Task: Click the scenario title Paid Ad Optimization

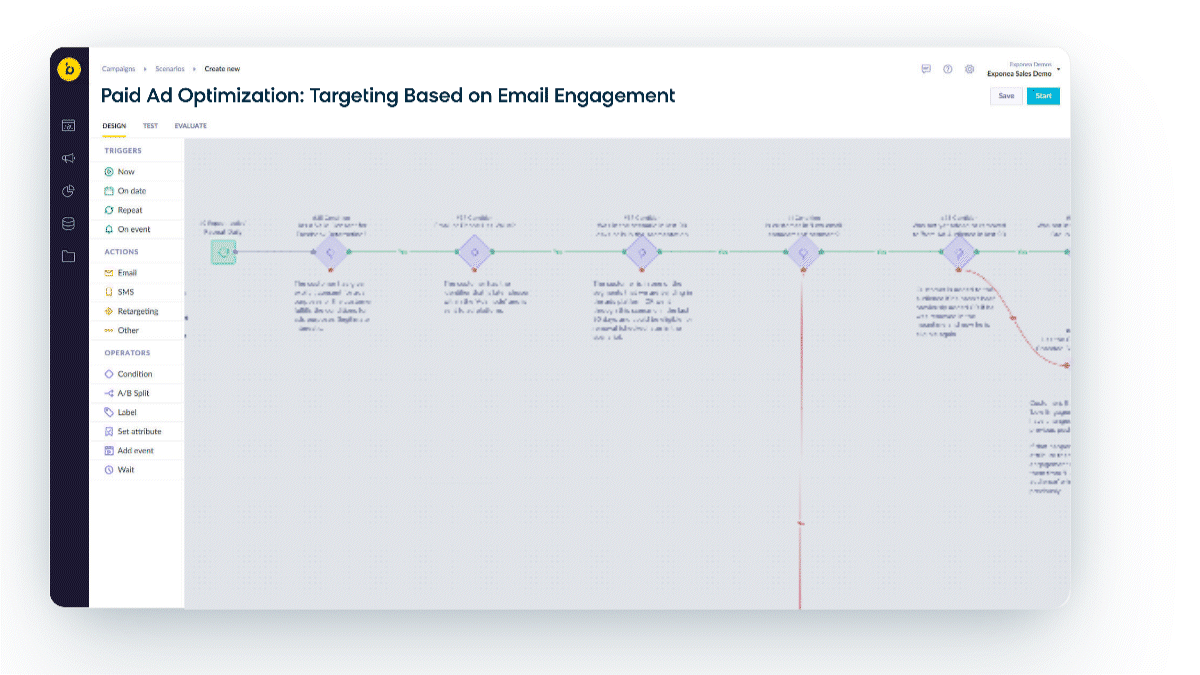Action: (388, 96)
